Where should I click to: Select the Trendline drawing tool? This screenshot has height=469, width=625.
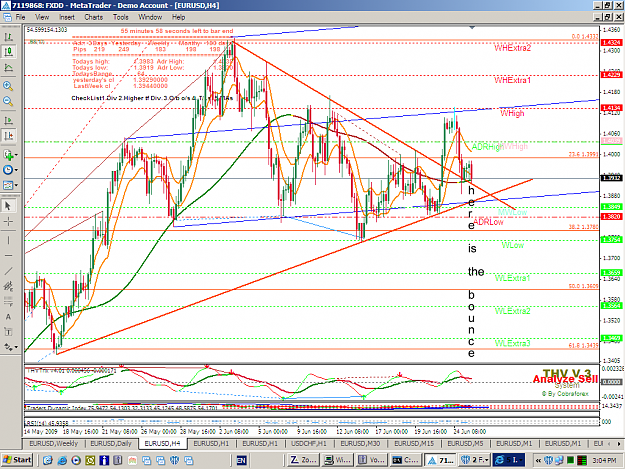click(8, 271)
